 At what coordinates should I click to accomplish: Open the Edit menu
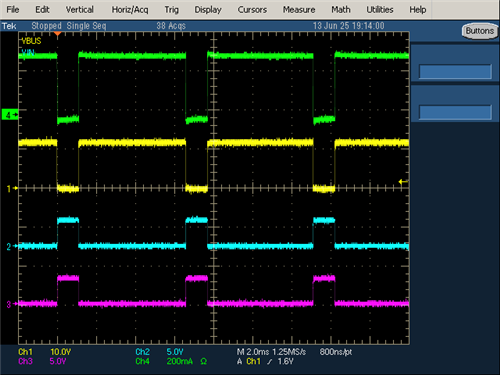pos(42,10)
